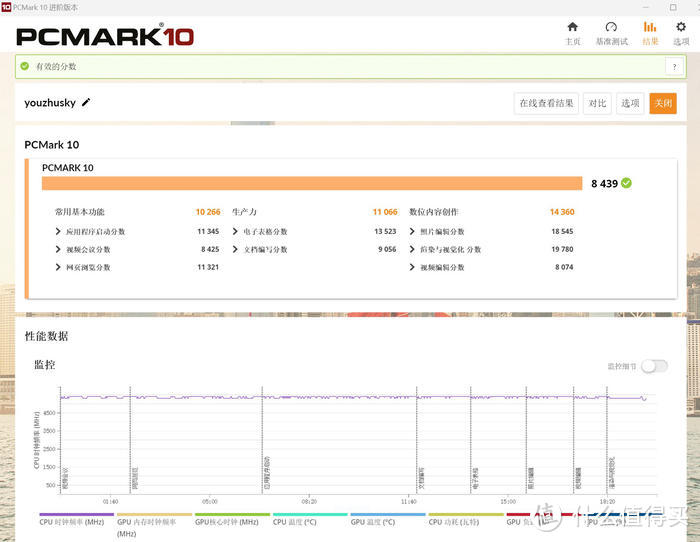Click the 性能数据 heading
The image size is (700, 542).
pos(46,336)
